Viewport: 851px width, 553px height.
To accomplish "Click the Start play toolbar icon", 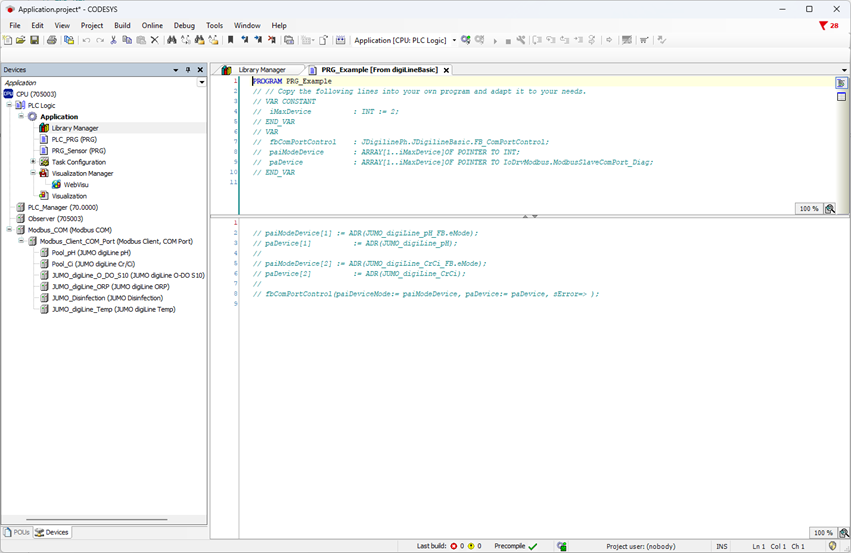I will (x=495, y=41).
